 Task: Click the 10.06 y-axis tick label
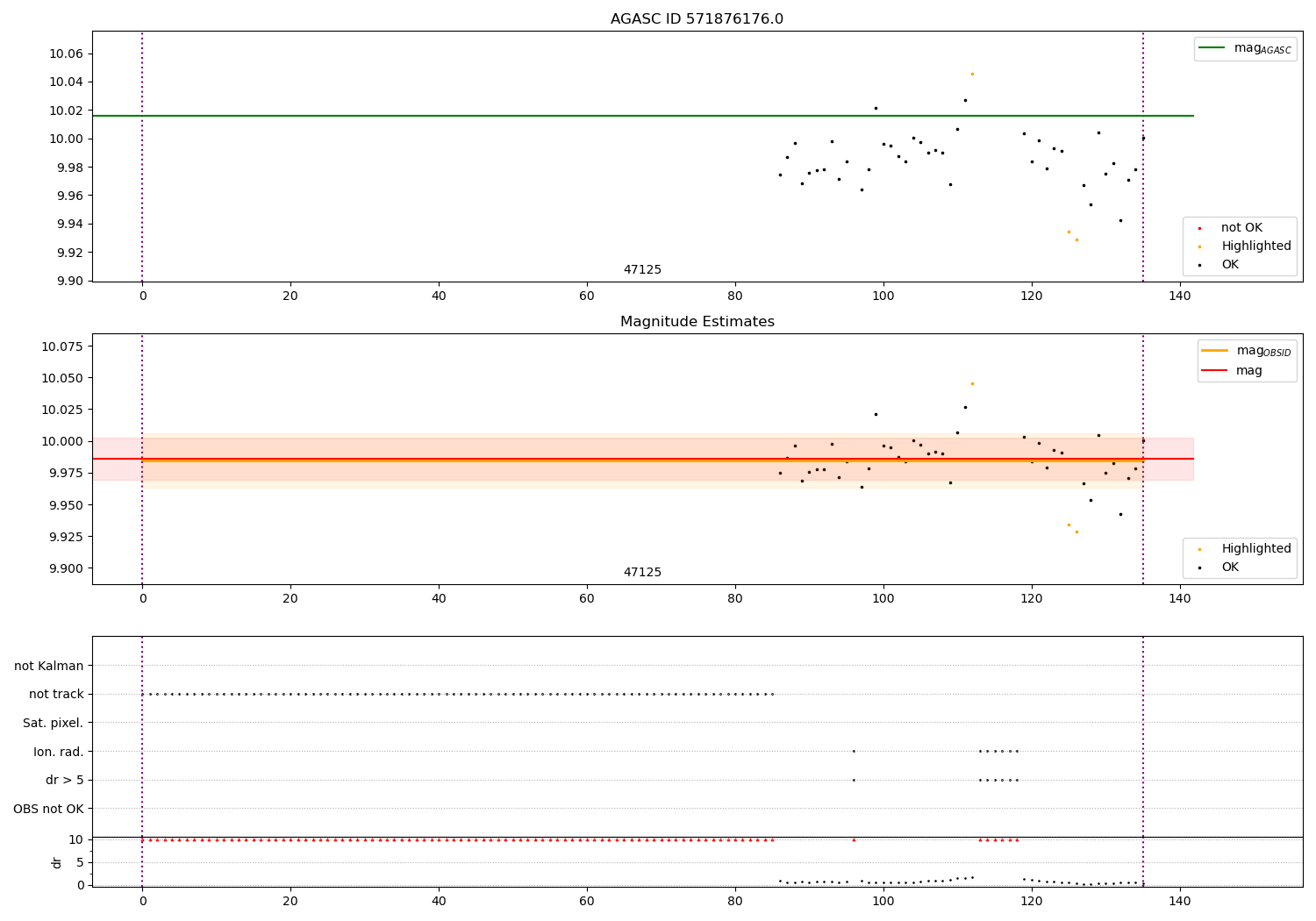pos(66,54)
